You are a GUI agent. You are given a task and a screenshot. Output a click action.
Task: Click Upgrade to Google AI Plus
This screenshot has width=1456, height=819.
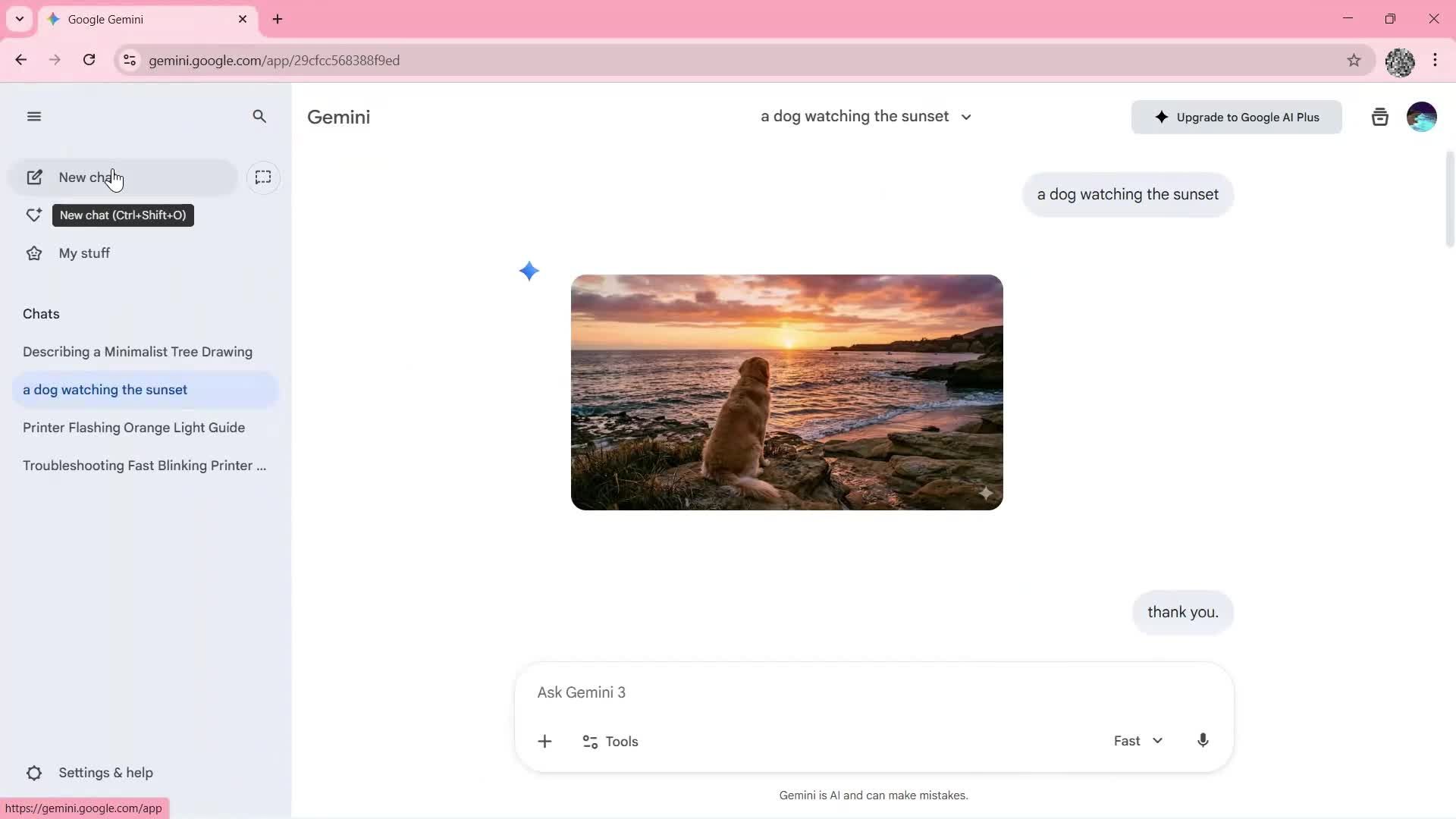[1236, 117]
